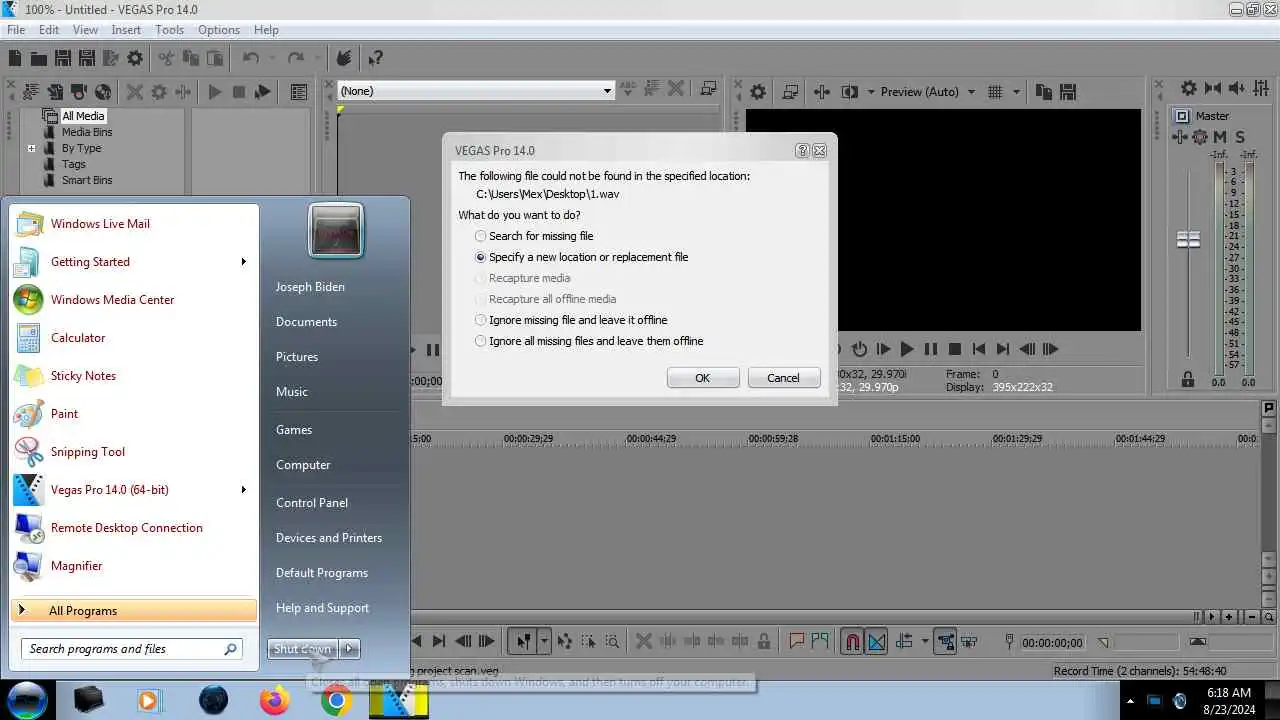Click the interactive tutorials hand icon

point(343,58)
